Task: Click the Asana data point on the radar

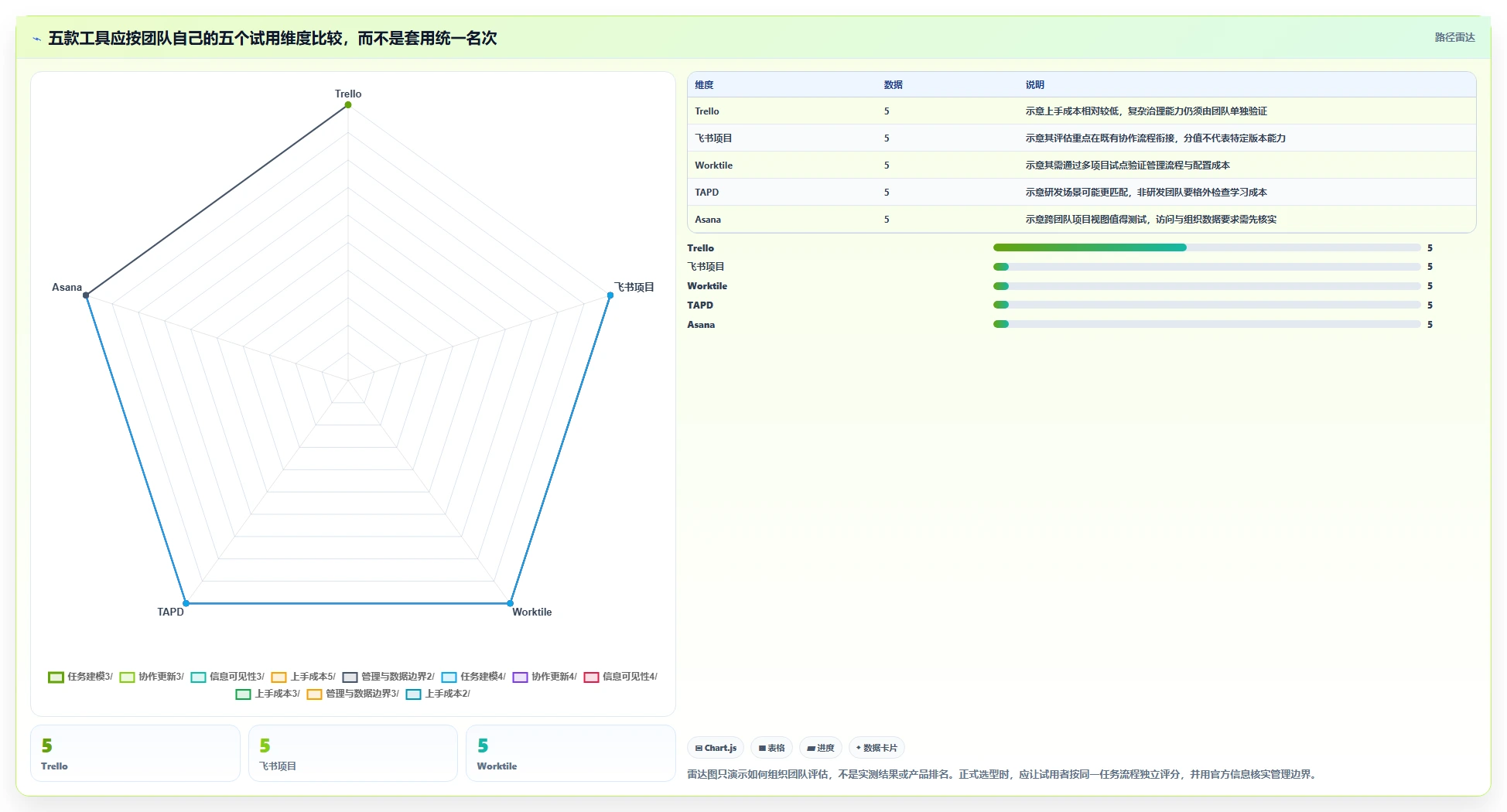Action: coord(86,295)
